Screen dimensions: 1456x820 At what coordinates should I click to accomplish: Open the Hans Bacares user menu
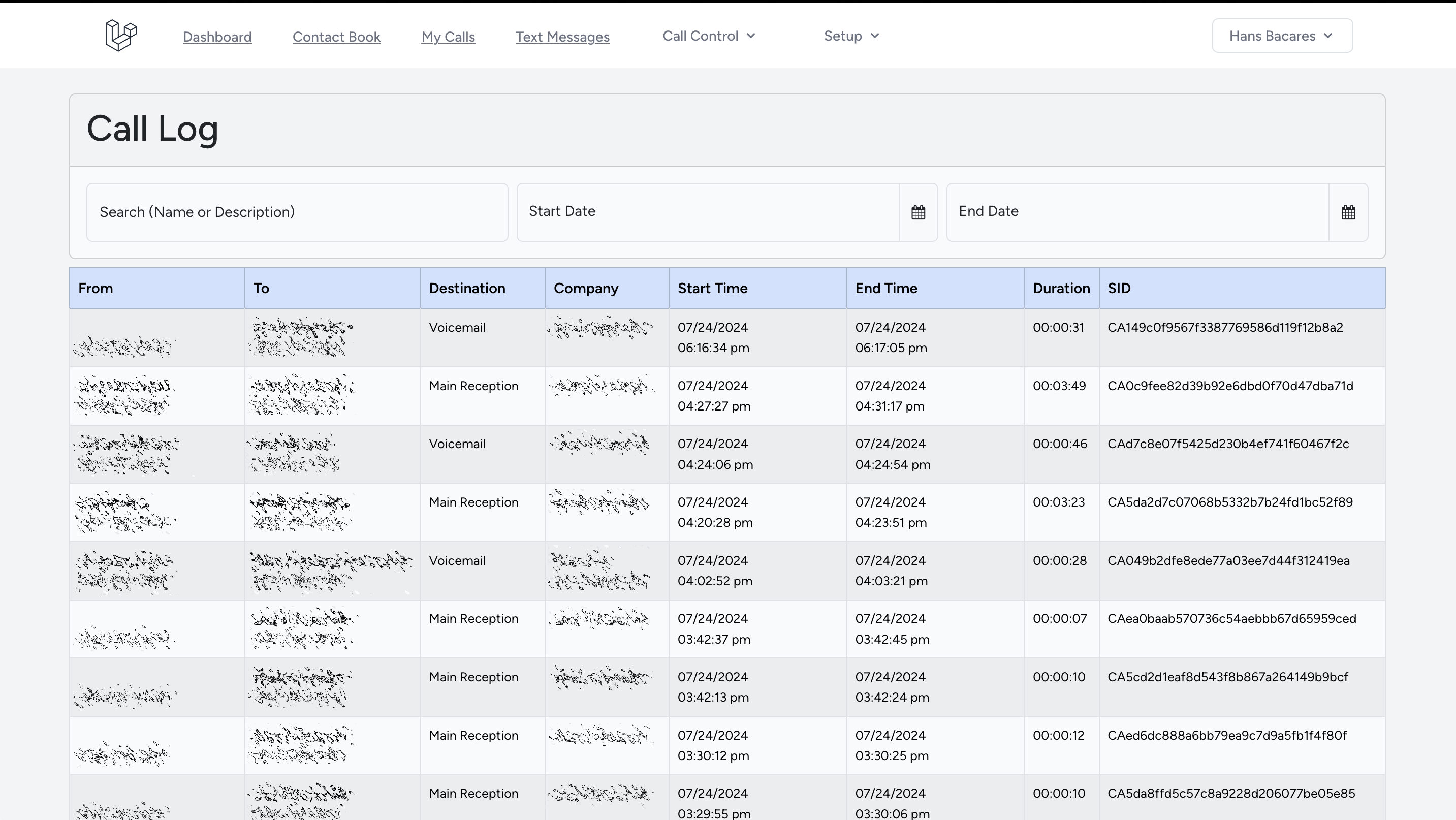coord(1282,36)
